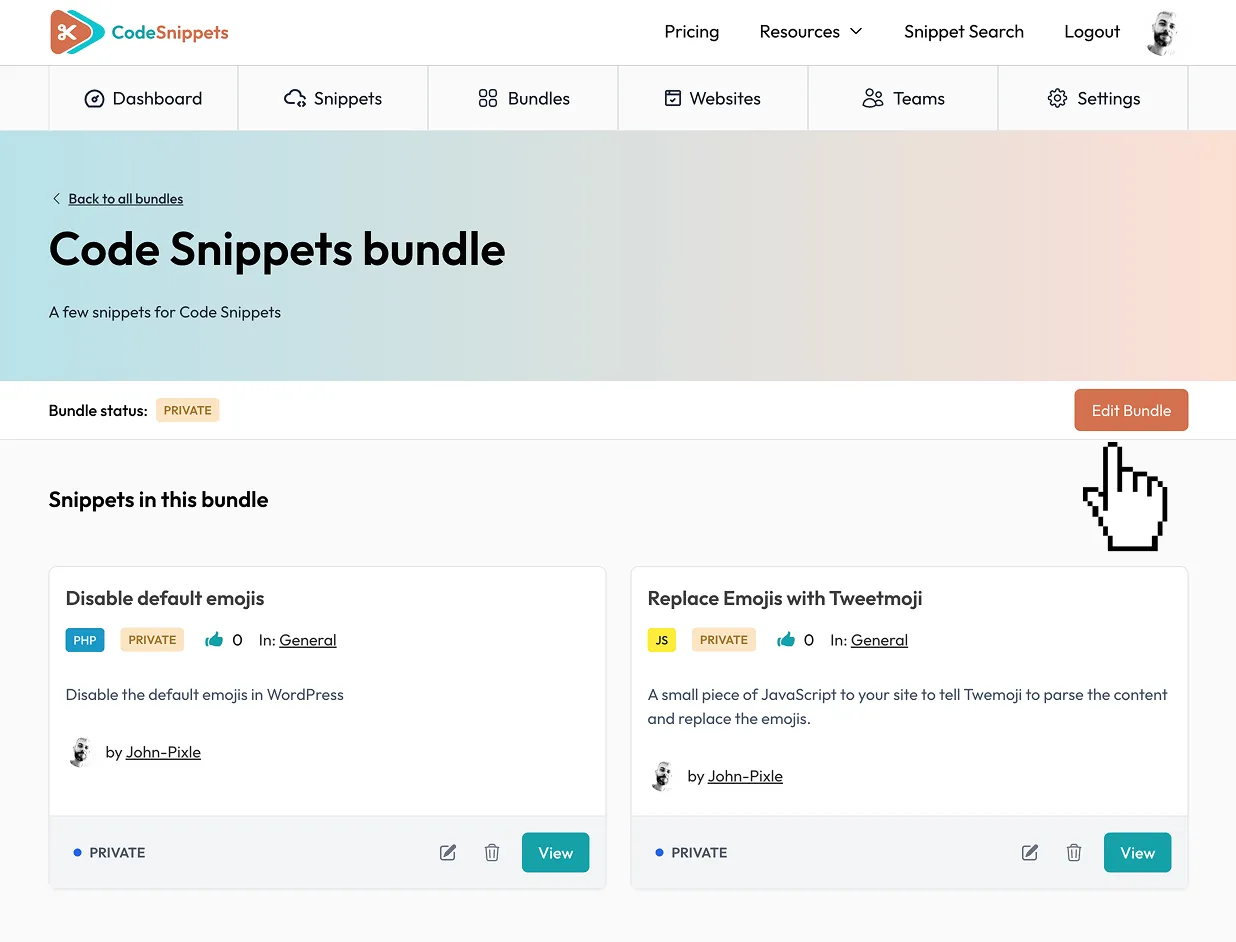Open the user profile avatar in header

(x=1164, y=33)
